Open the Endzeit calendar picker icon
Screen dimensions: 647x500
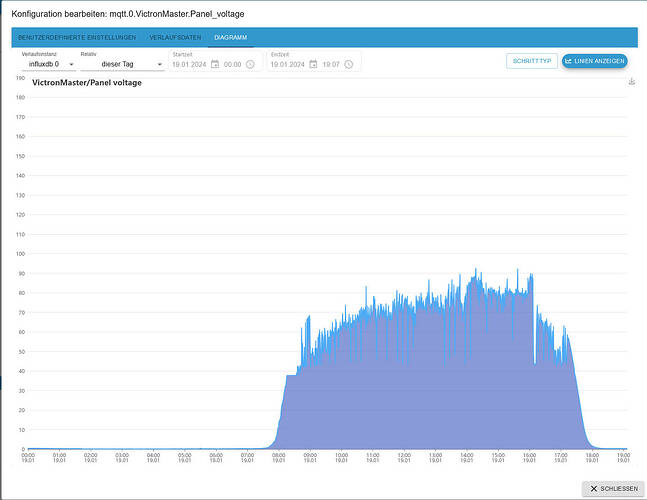313,64
